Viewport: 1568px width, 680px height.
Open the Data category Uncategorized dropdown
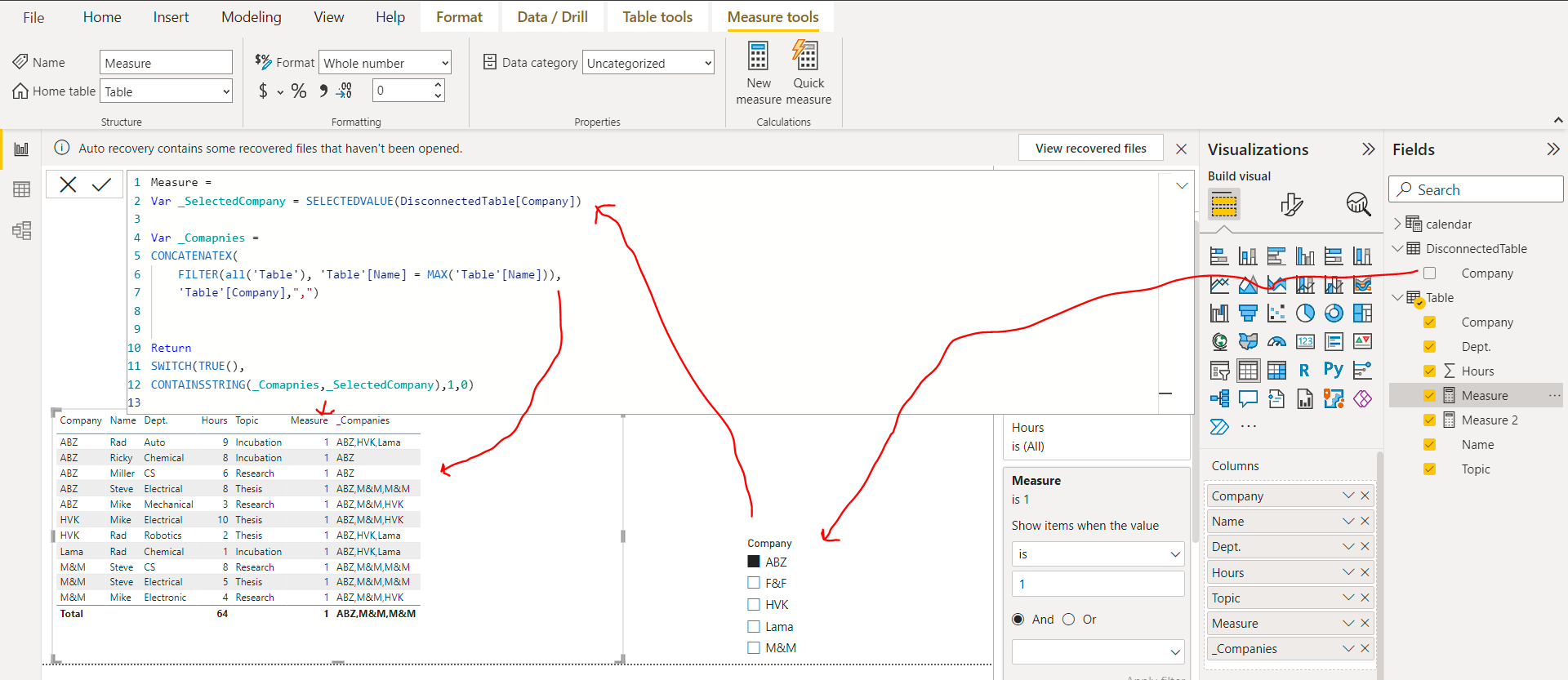pos(648,63)
